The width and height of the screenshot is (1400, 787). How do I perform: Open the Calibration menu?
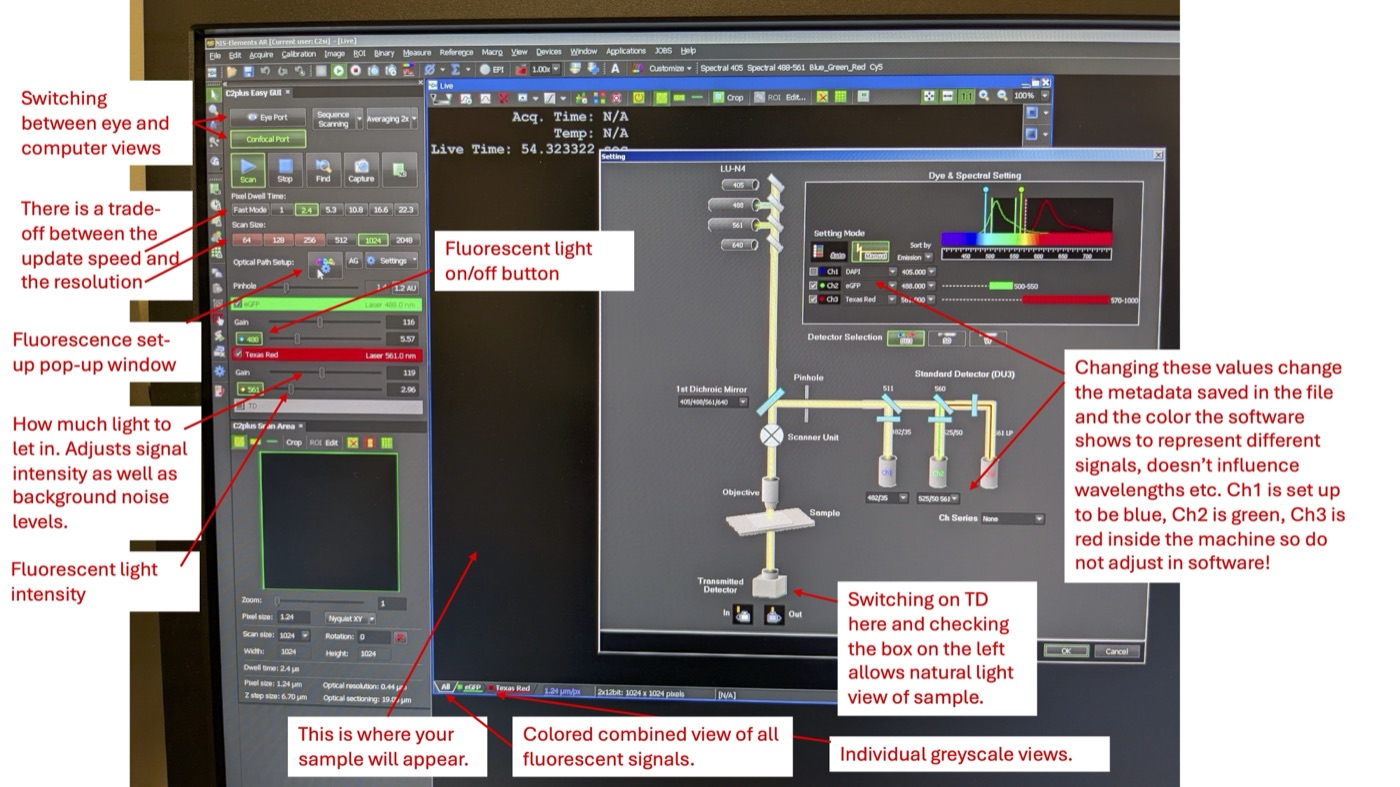[299, 54]
